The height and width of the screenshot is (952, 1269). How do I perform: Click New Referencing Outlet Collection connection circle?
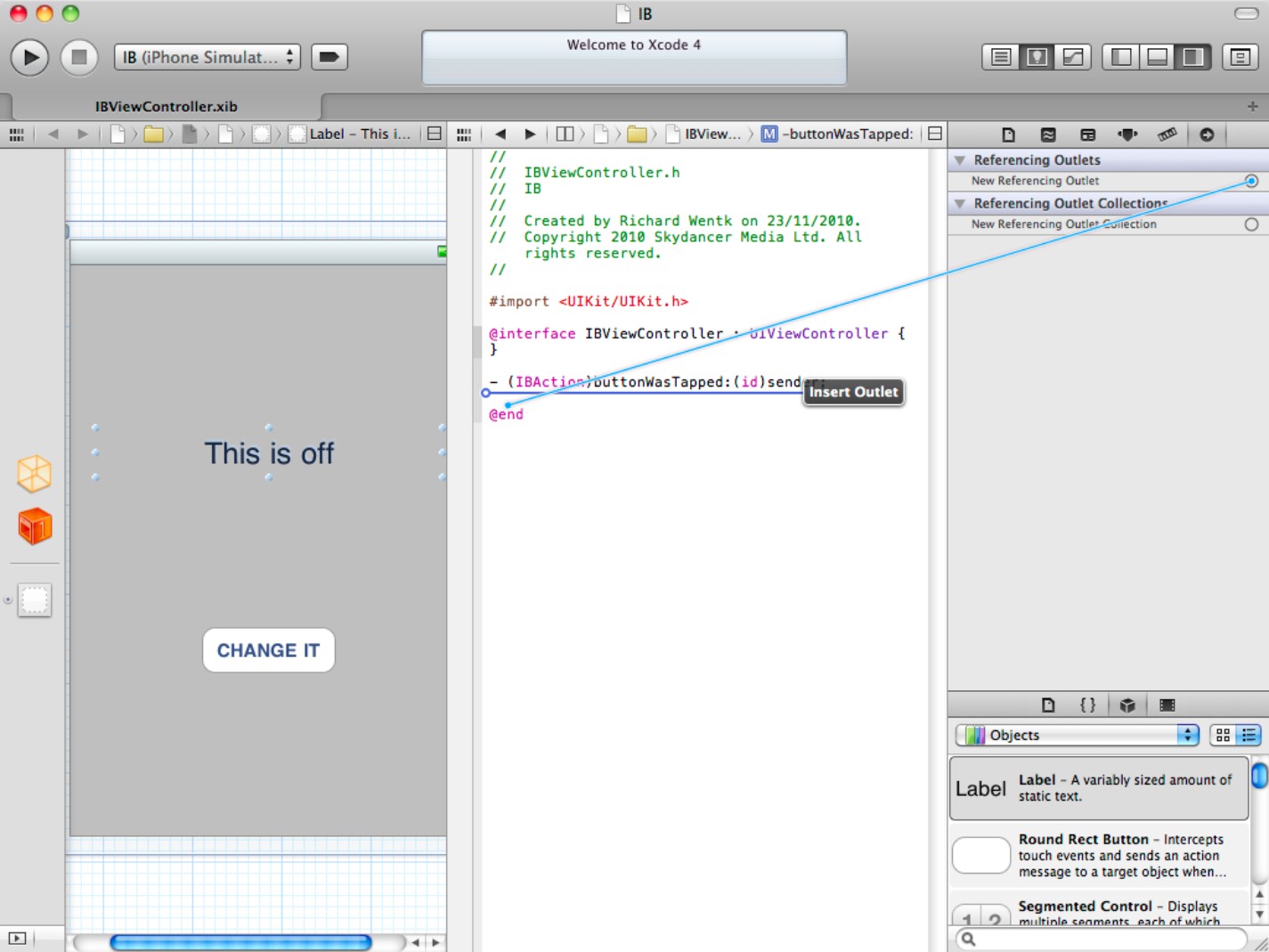point(1251,224)
